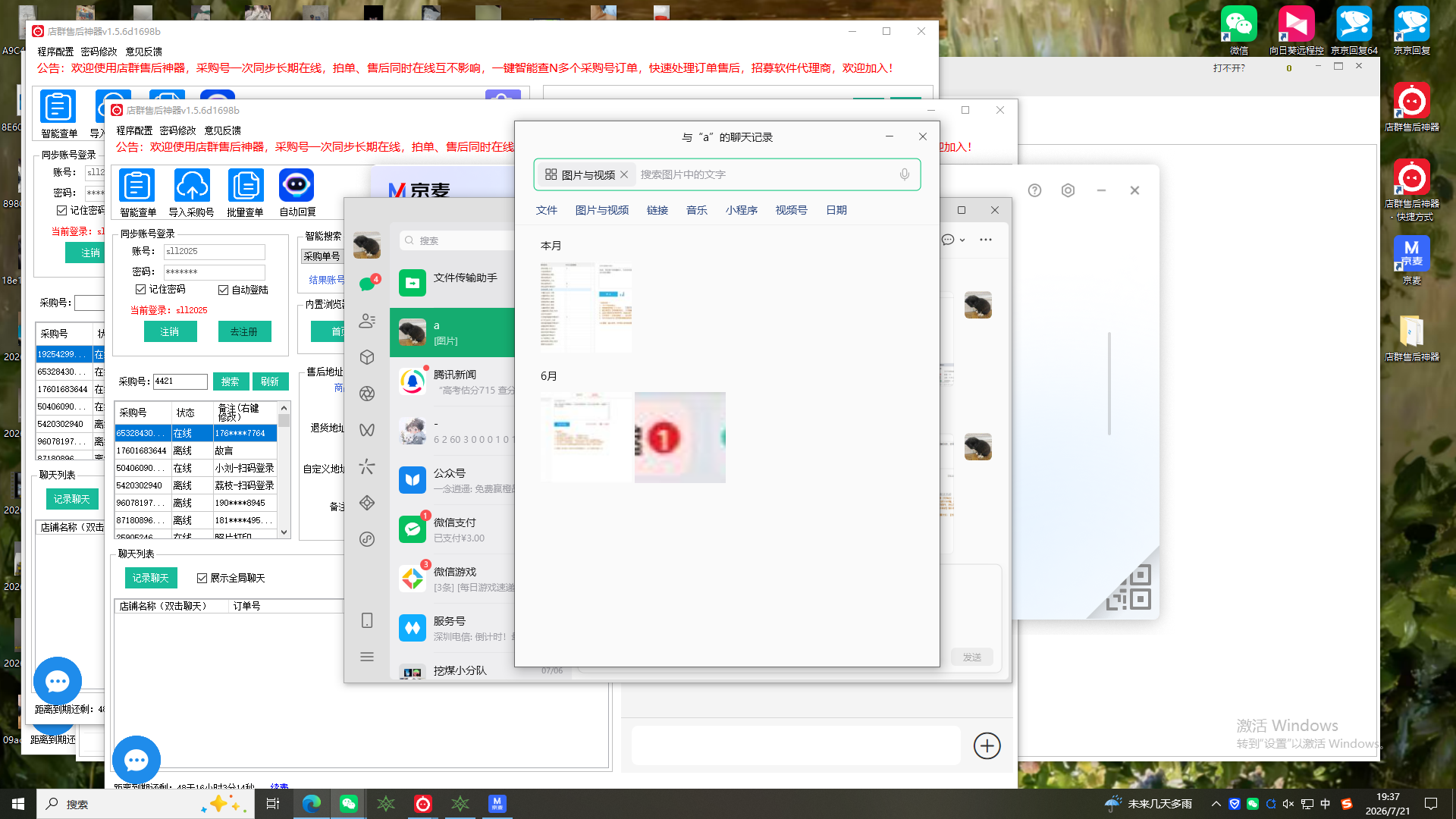The height and width of the screenshot is (819, 1456).
Task: Click the round plus icon at bottom right
Action: 987,745
